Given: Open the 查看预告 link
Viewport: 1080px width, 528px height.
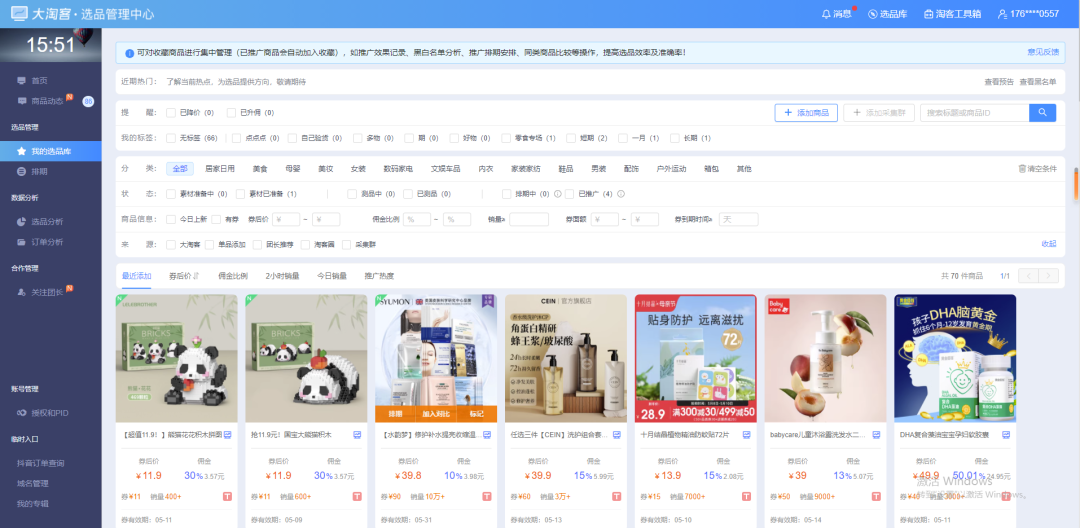Looking at the screenshot, I should (x=999, y=82).
